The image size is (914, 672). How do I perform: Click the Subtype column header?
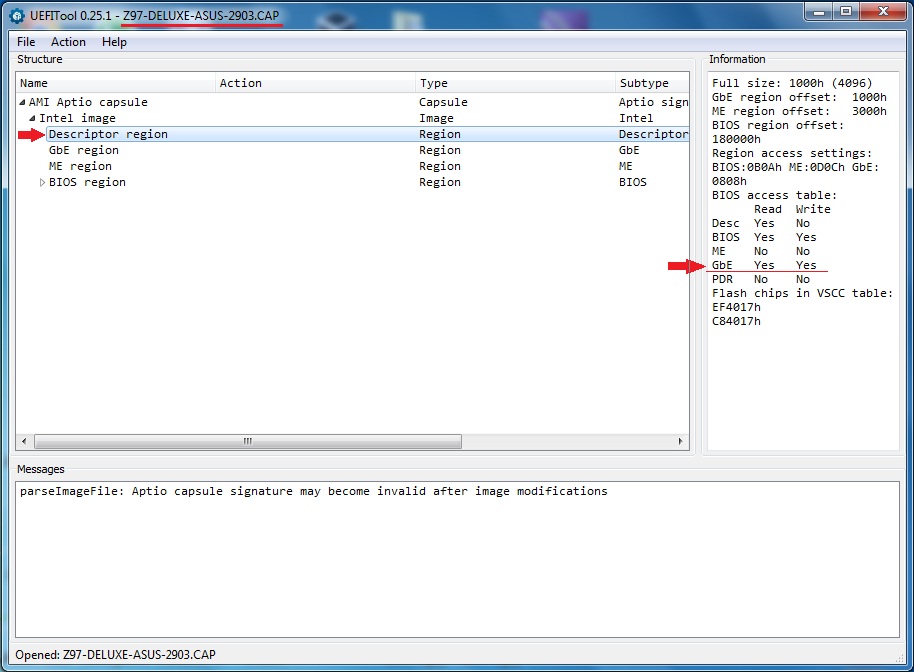652,83
